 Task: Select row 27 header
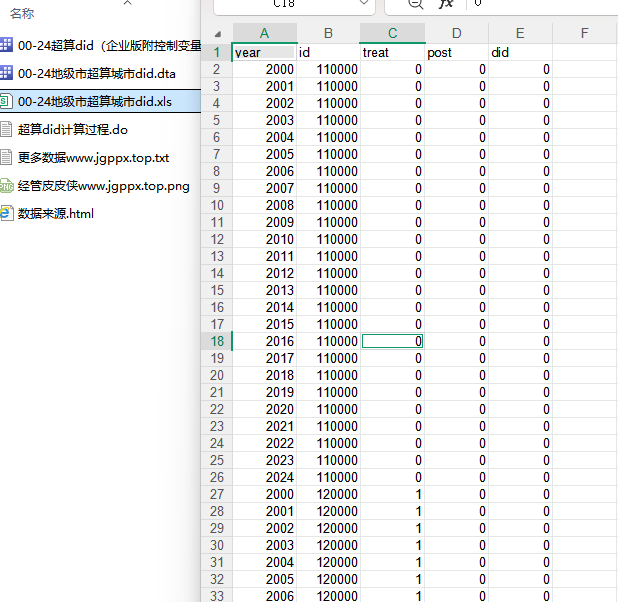216,494
